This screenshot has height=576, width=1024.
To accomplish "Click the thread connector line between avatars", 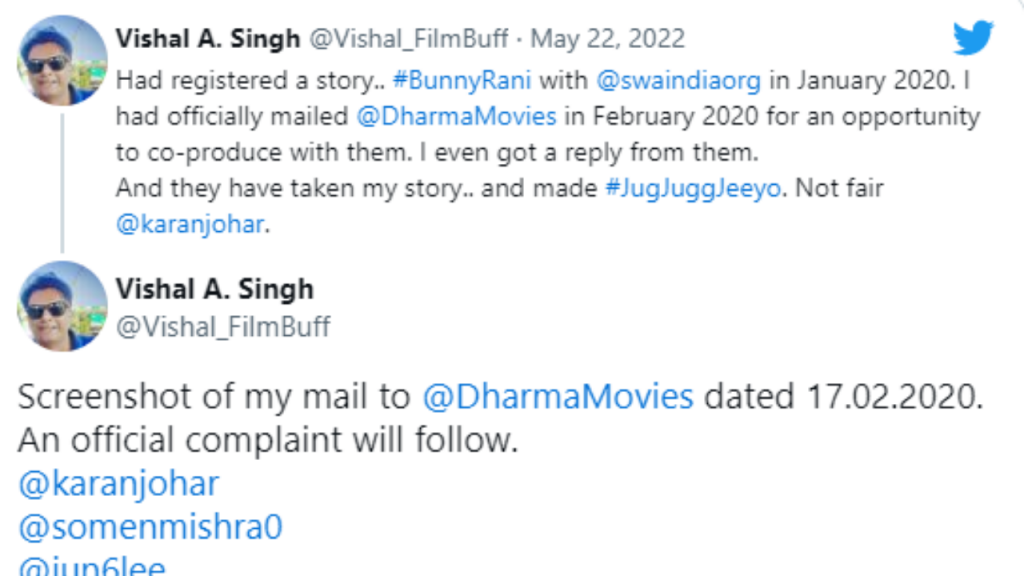I will tap(62, 183).
